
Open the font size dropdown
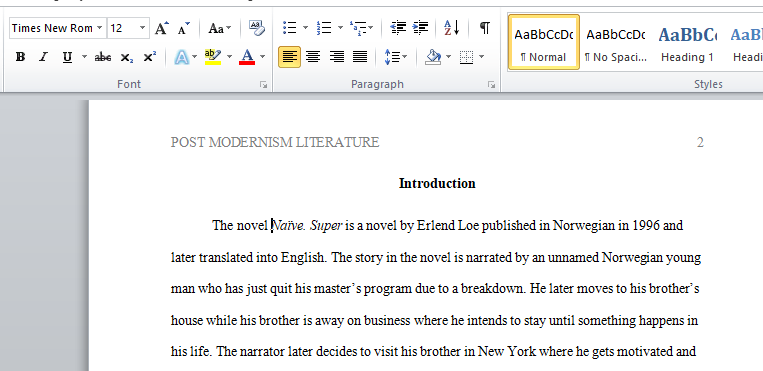pos(143,28)
